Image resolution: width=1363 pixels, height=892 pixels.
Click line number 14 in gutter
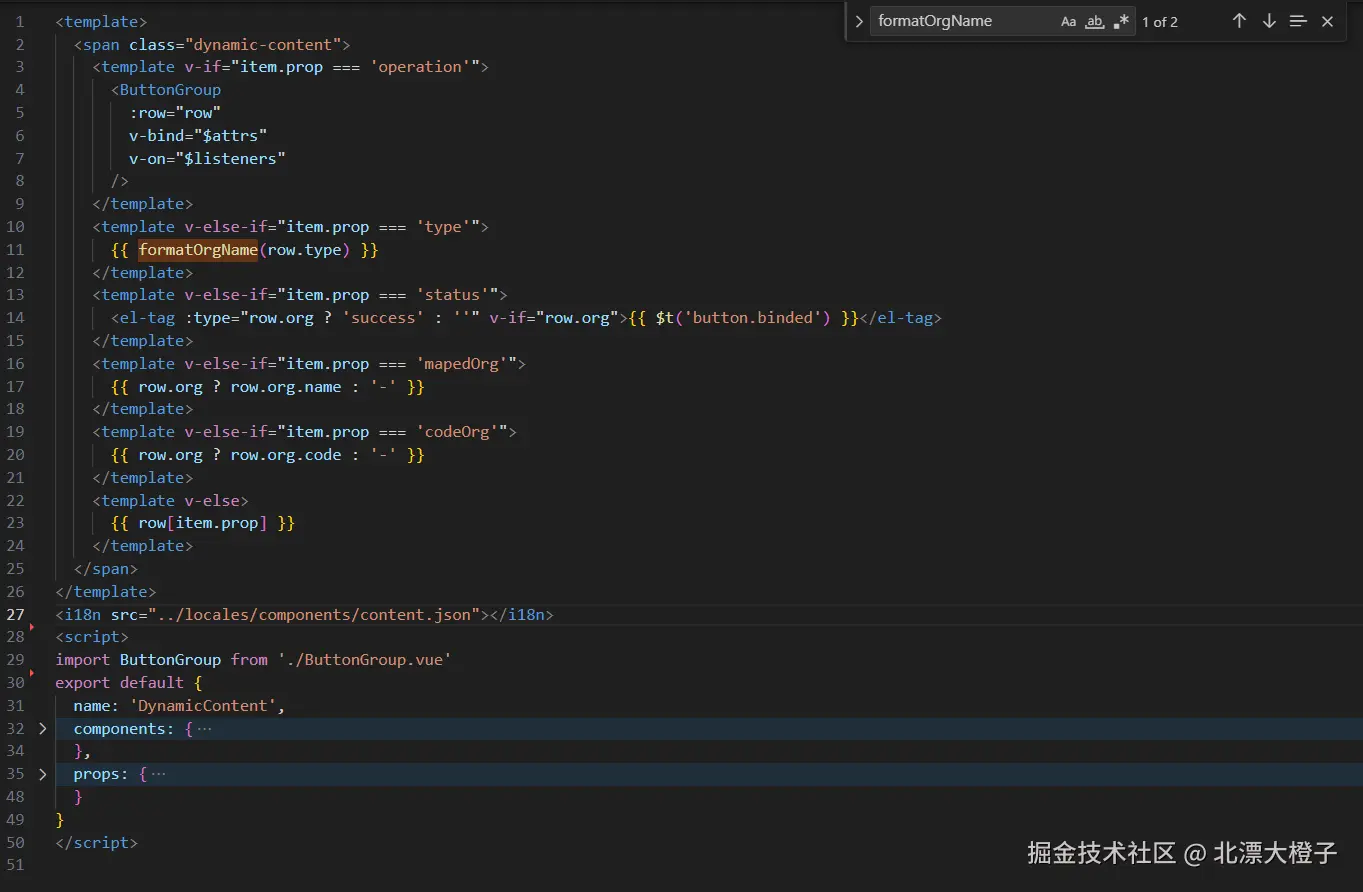[x=15, y=318]
